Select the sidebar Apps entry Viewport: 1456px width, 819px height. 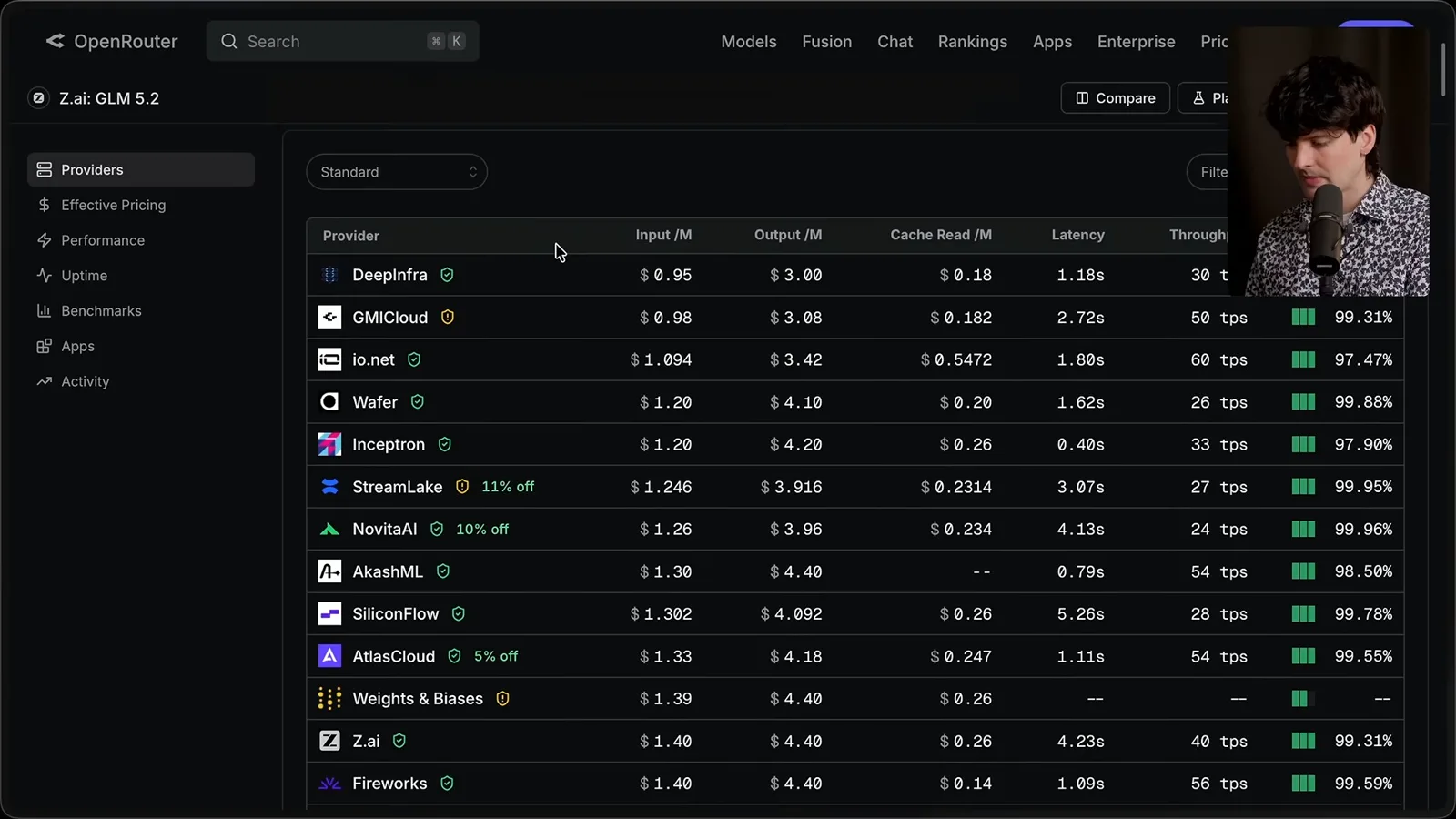(141, 346)
